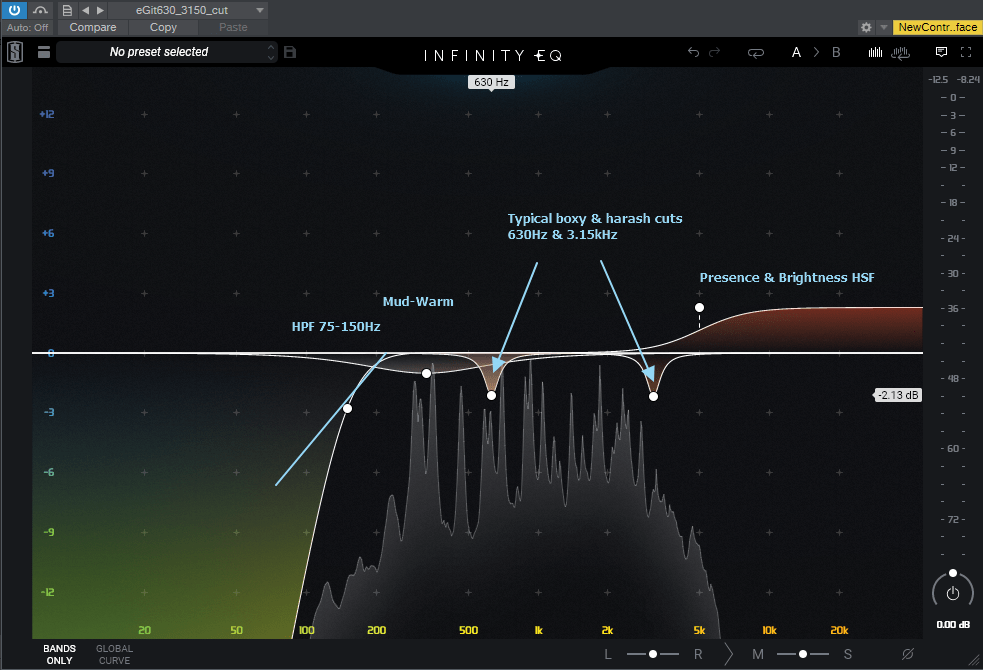Image resolution: width=983 pixels, height=670 pixels.
Task: Open the dropdown arrow beside the gear icon
Action: click(x=883, y=27)
